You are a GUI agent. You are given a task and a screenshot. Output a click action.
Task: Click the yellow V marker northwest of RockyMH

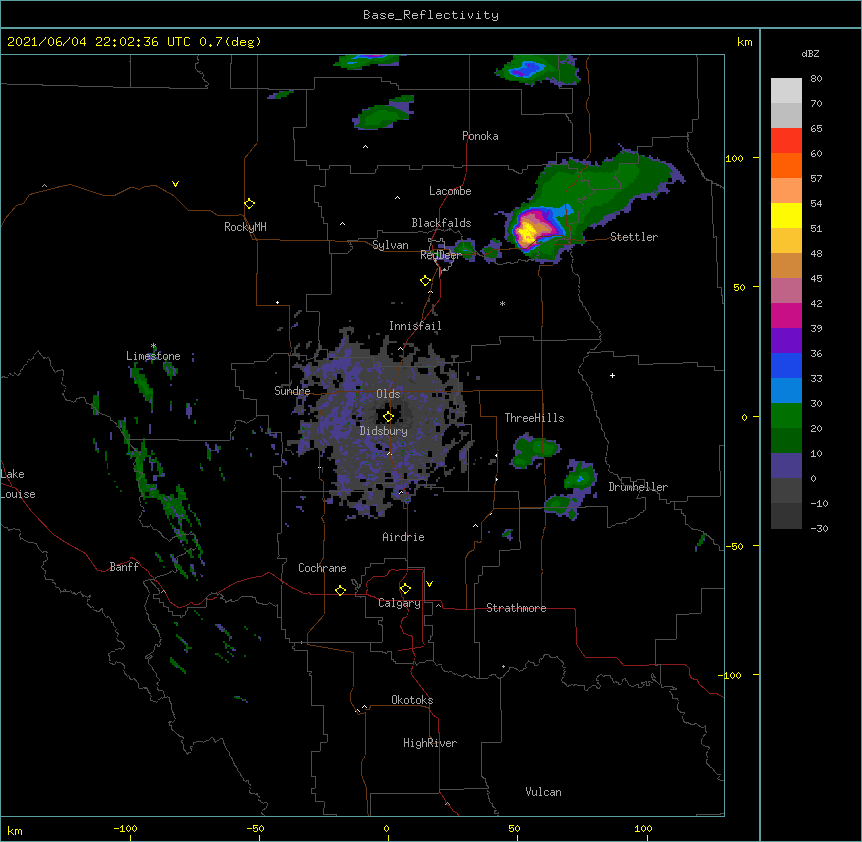[x=175, y=184]
